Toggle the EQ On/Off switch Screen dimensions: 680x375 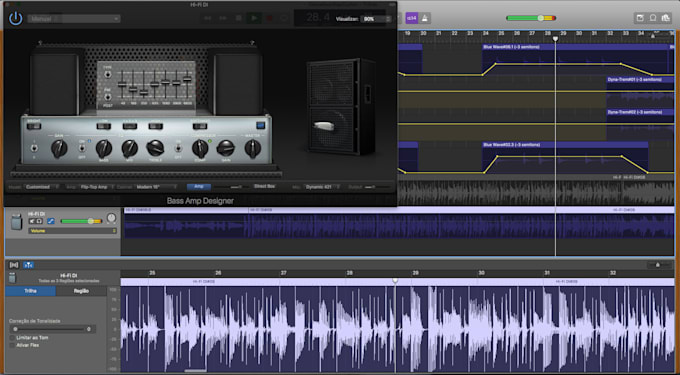coord(82,148)
